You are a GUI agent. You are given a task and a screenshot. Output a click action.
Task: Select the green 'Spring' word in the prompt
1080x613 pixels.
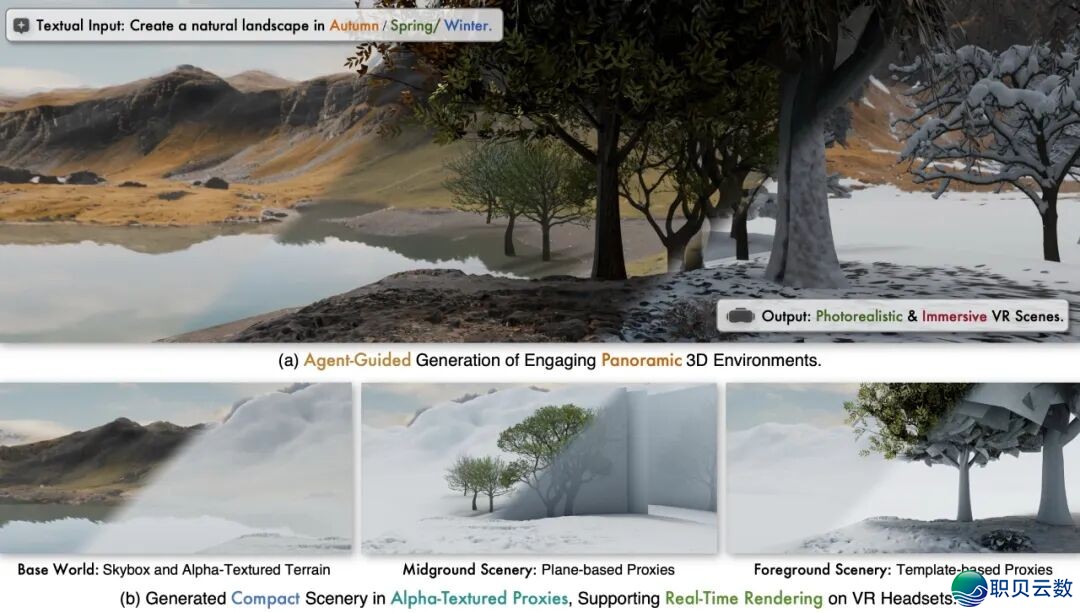pos(412,25)
